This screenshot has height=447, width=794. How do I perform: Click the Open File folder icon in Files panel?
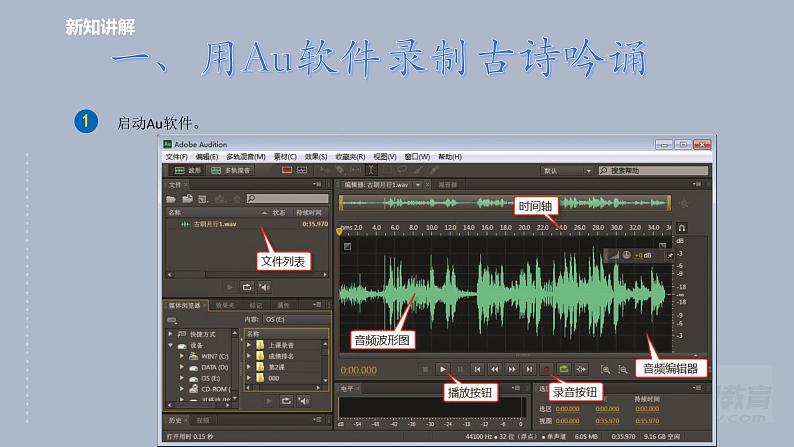pyautogui.click(x=171, y=199)
